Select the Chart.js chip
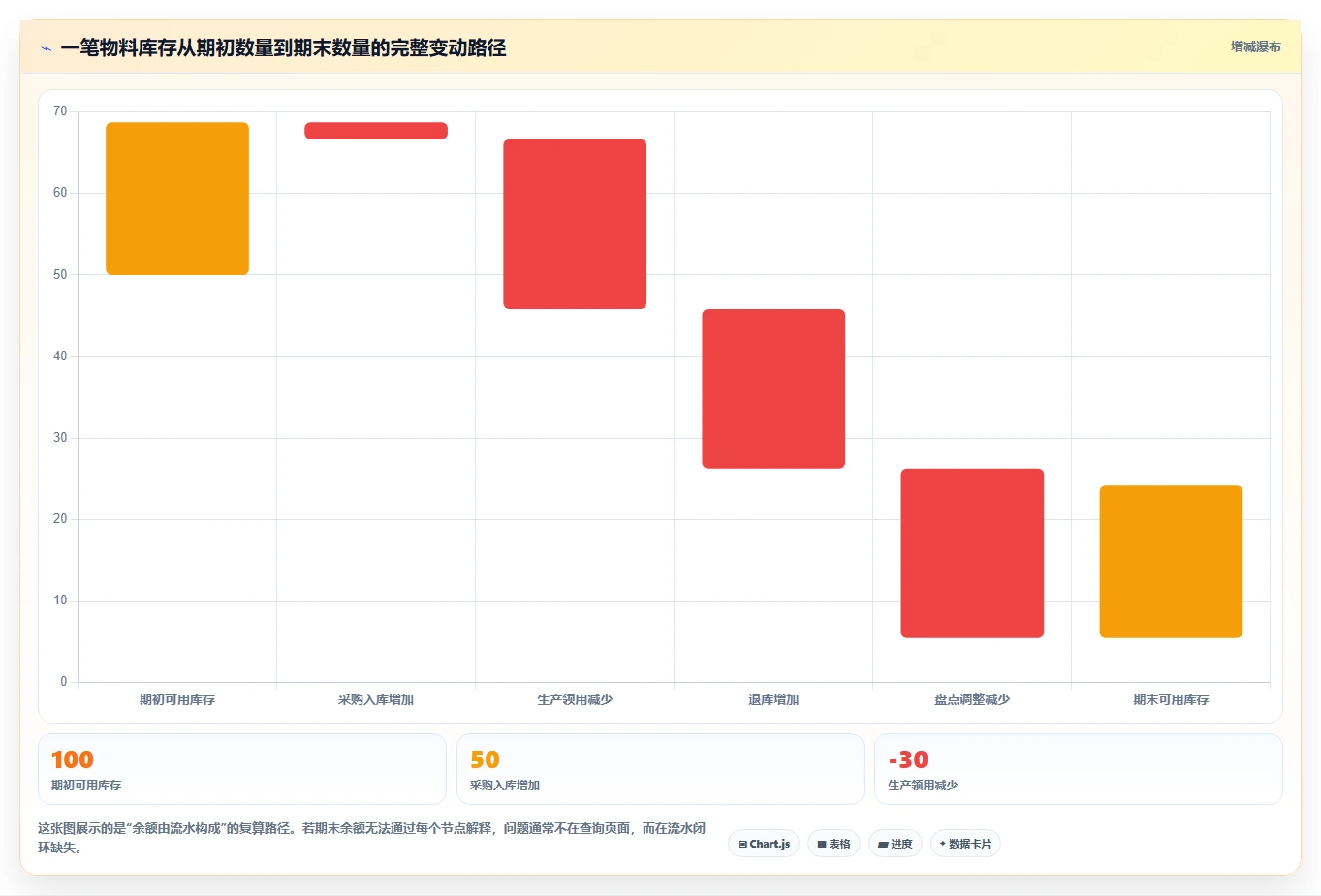Image resolution: width=1321 pixels, height=896 pixels. (x=764, y=844)
